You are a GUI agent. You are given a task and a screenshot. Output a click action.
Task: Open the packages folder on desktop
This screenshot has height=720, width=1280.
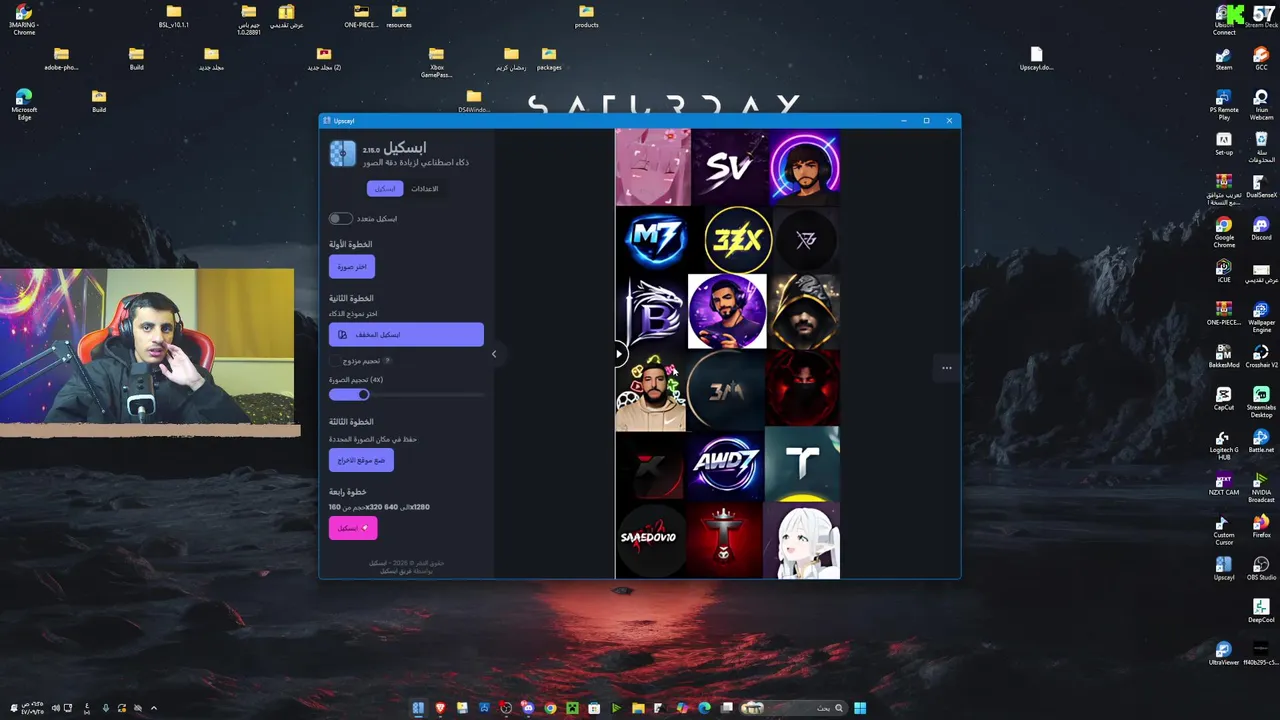tap(549, 58)
